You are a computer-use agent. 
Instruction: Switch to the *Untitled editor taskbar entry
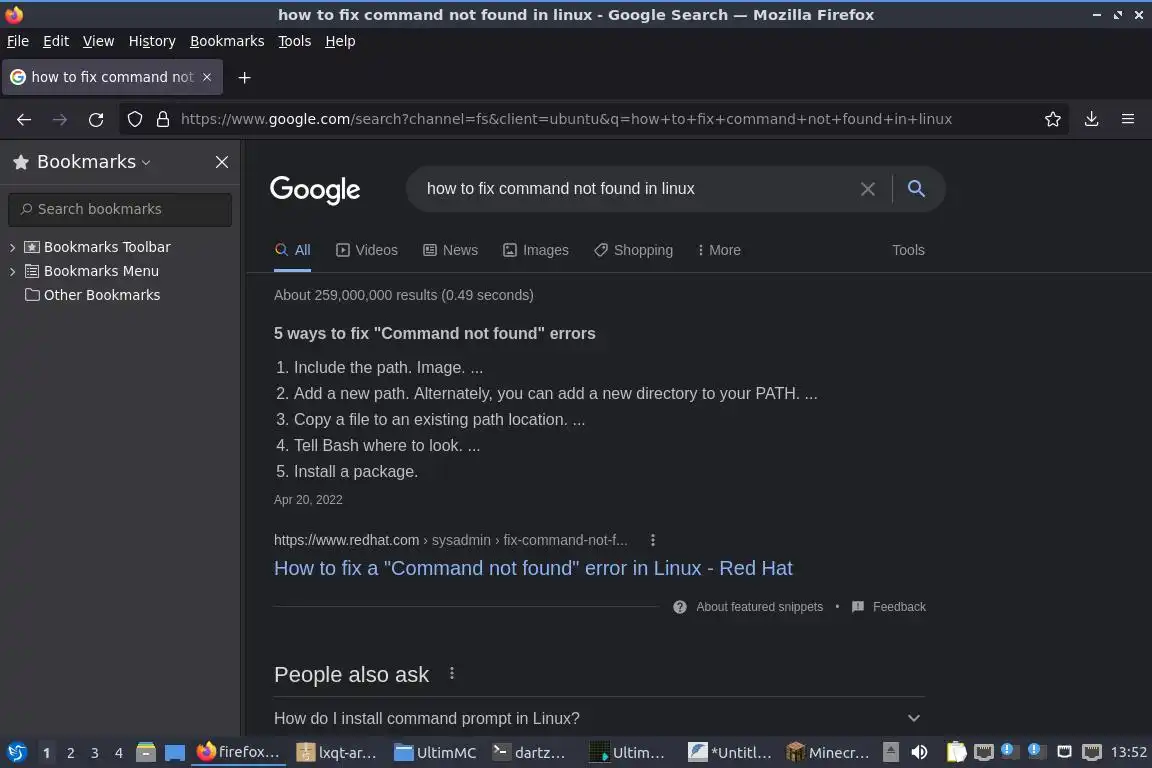pos(730,752)
